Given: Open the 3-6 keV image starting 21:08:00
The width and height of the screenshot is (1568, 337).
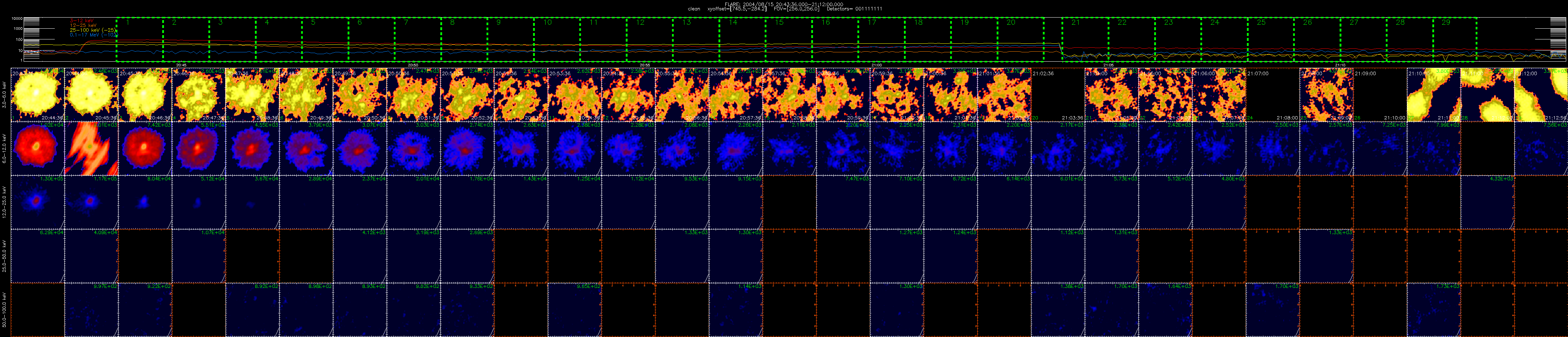Looking at the screenshot, I should pyautogui.click(x=1326, y=94).
